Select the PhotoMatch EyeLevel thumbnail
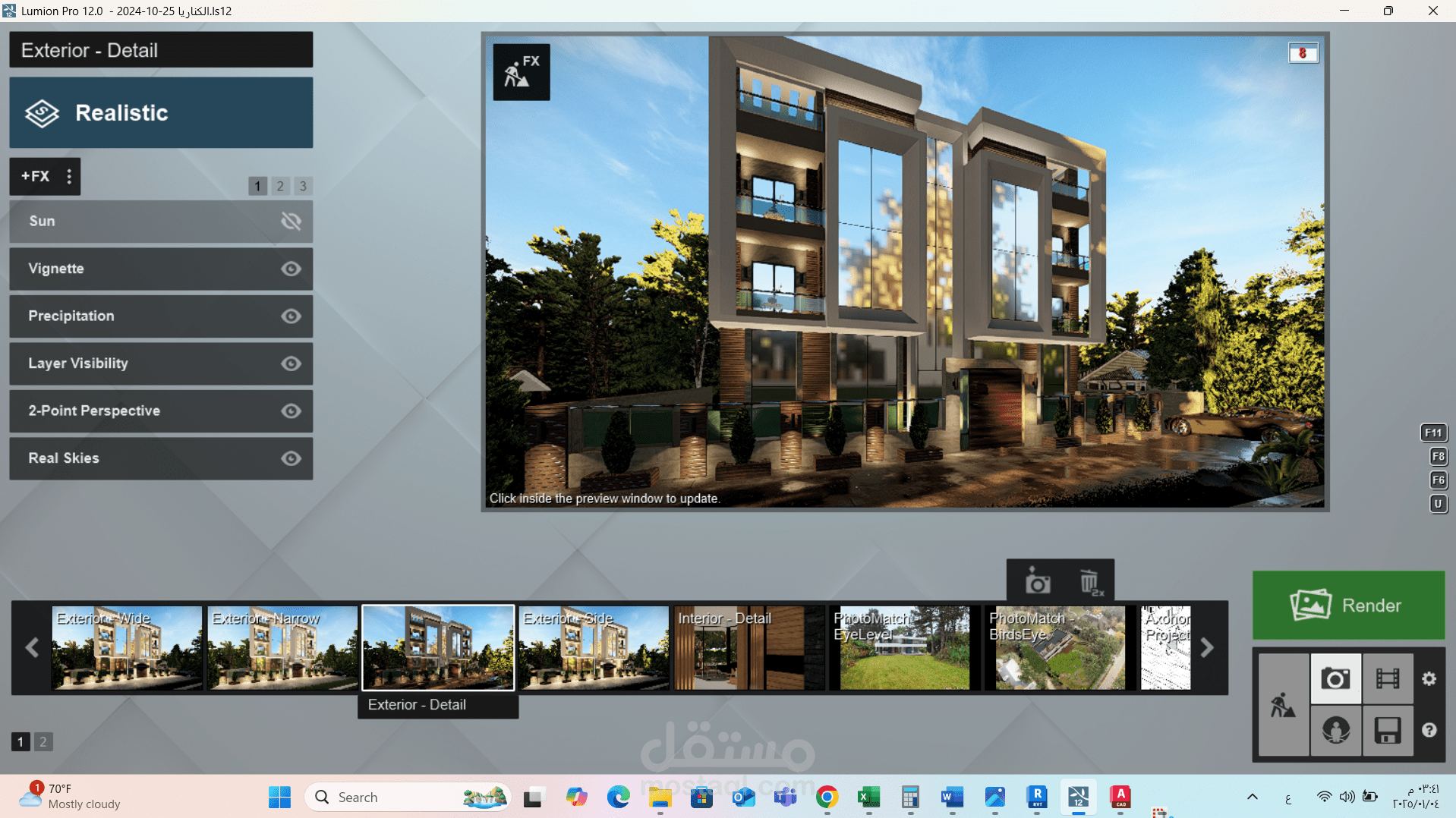The width and height of the screenshot is (1456, 818). point(904,647)
